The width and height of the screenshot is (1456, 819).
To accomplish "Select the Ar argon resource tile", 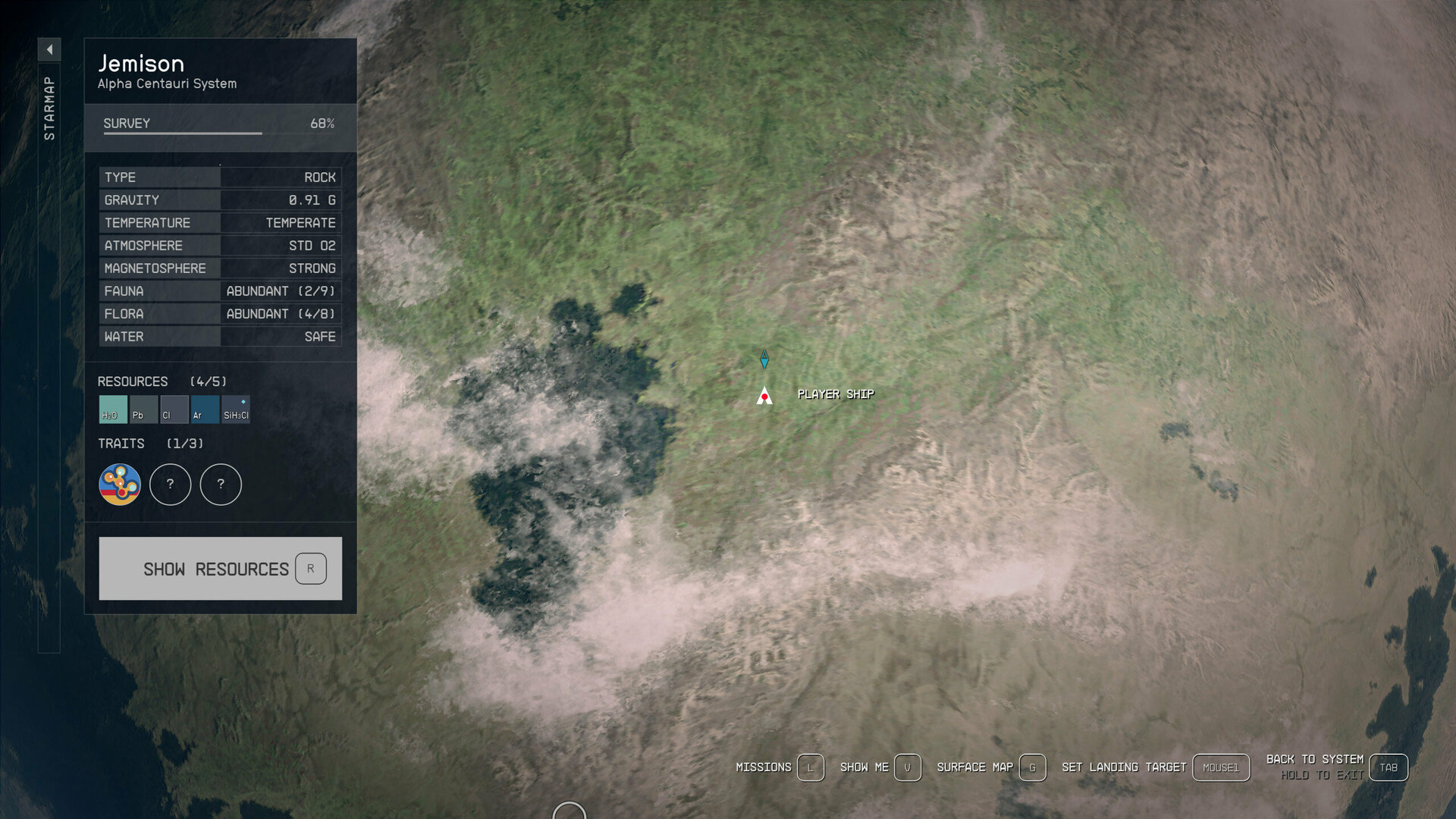I will [x=205, y=409].
